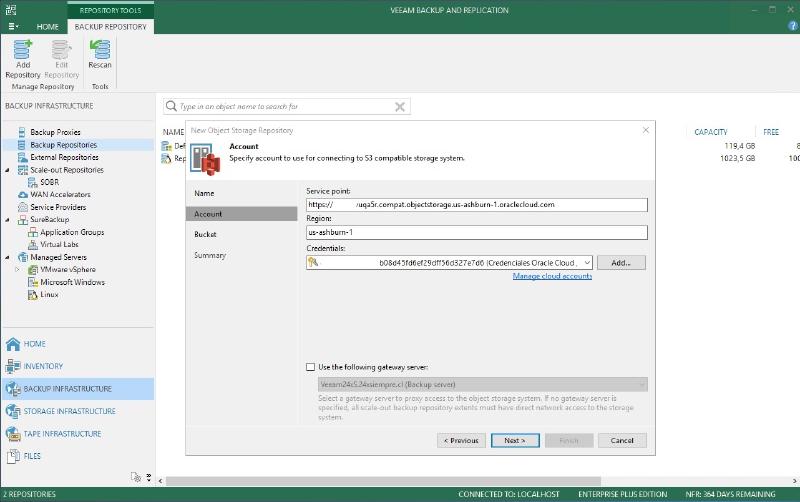Click the object name search field
The height and width of the screenshot is (502, 800).
pyautogui.click(x=286, y=106)
